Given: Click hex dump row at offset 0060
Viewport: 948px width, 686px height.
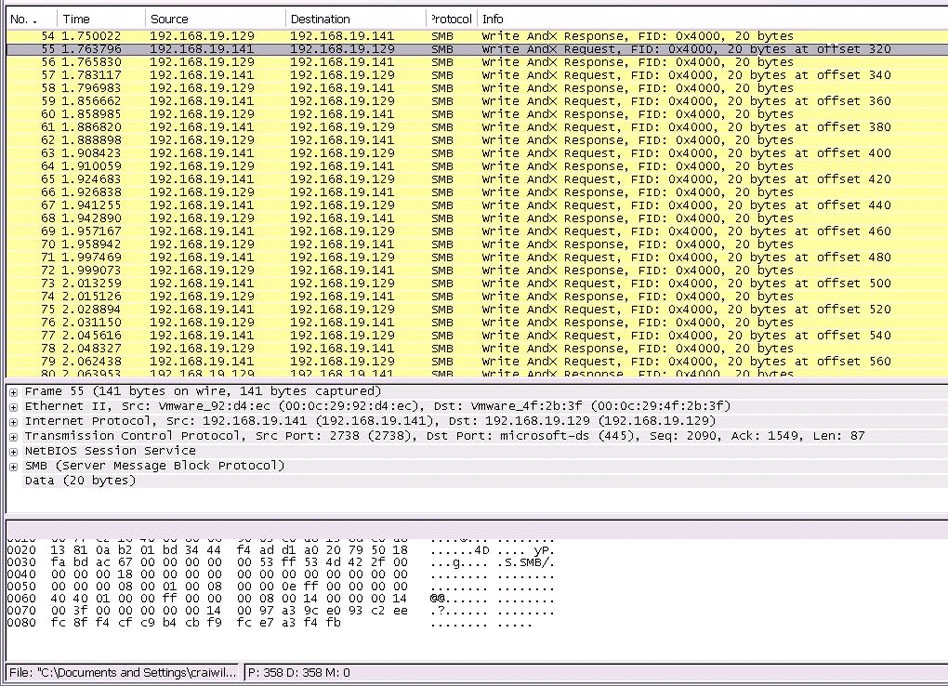Looking at the screenshot, I should (x=281, y=599).
